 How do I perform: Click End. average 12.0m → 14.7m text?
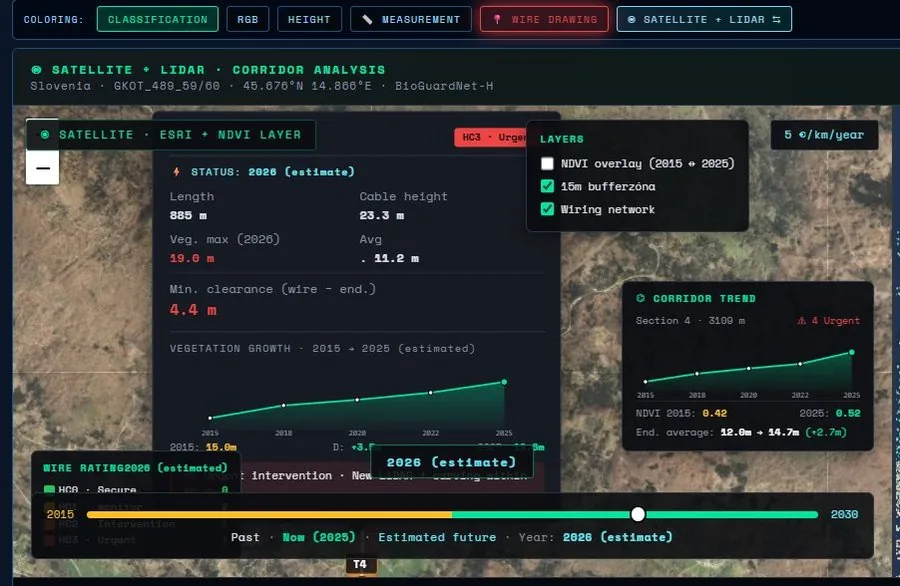coord(741,432)
